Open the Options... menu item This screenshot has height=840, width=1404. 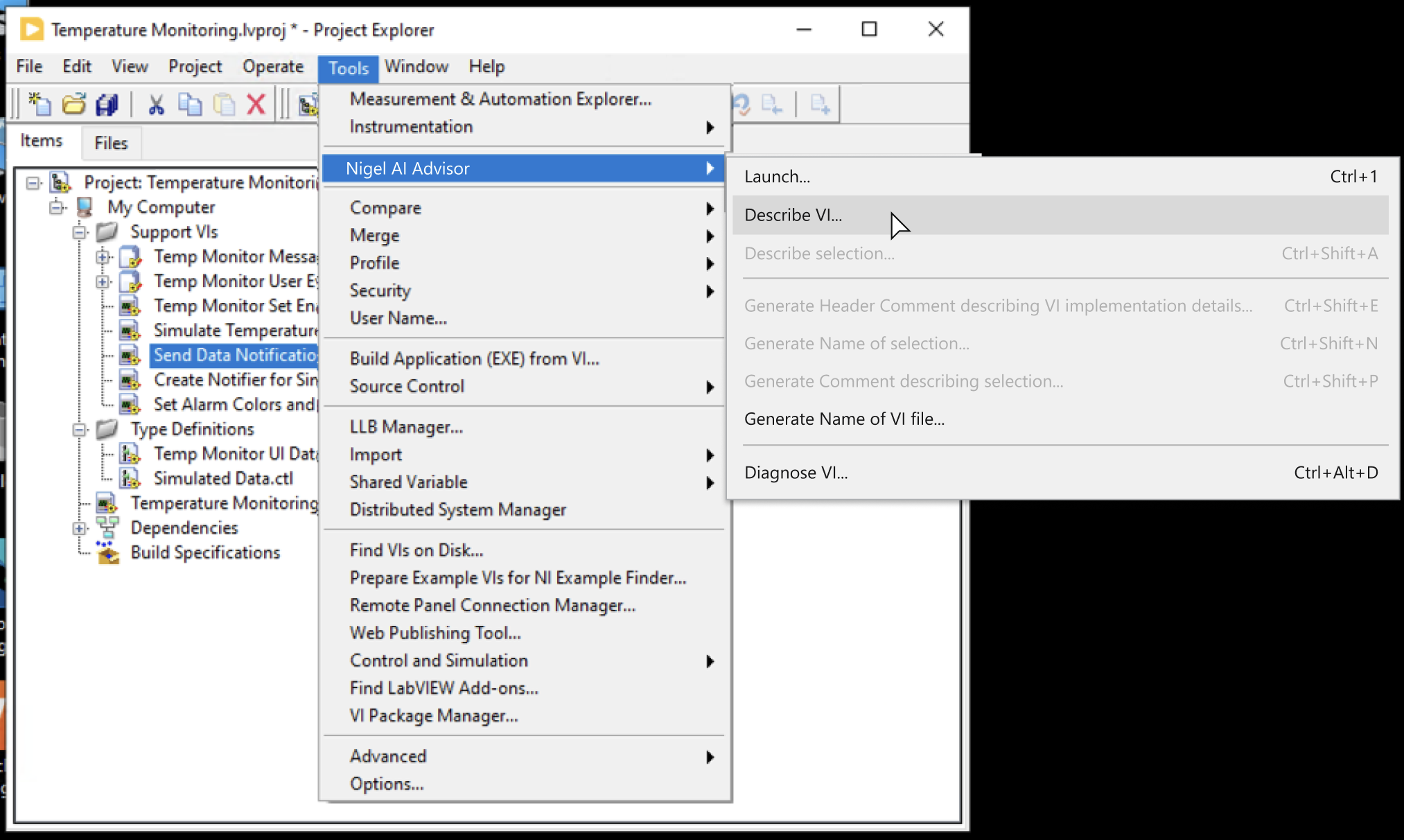point(387,784)
